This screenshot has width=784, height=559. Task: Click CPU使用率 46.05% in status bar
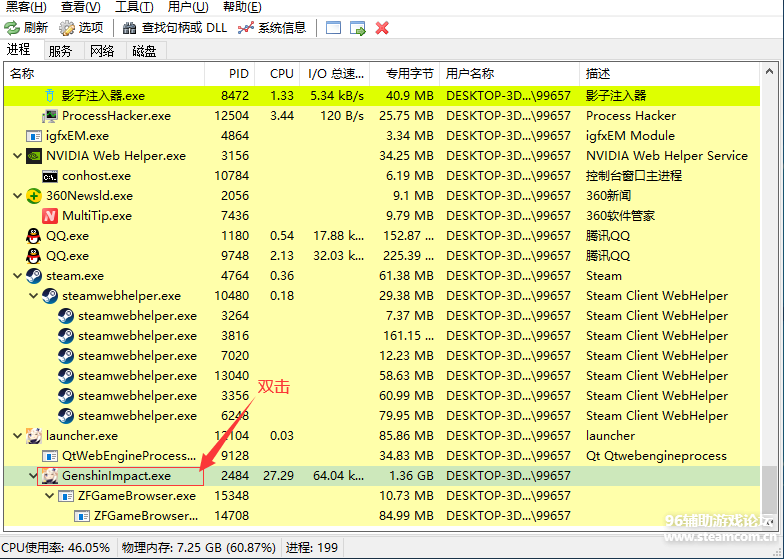click(58, 548)
